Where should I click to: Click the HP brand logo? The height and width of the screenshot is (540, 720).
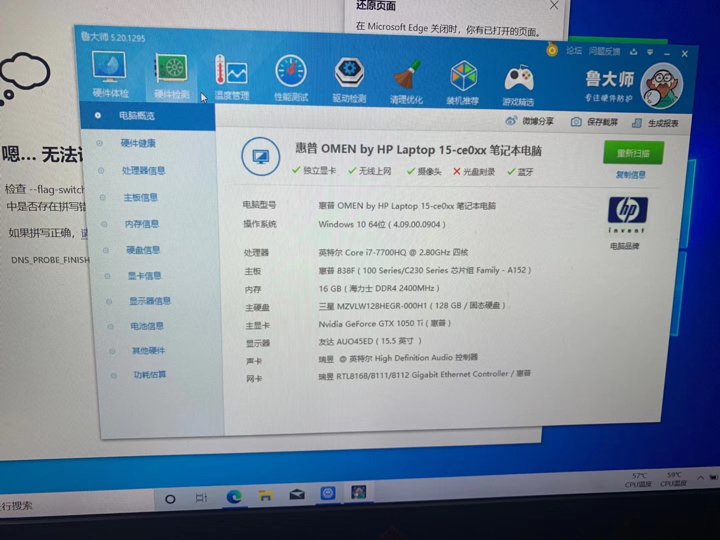tap(627, 215)
